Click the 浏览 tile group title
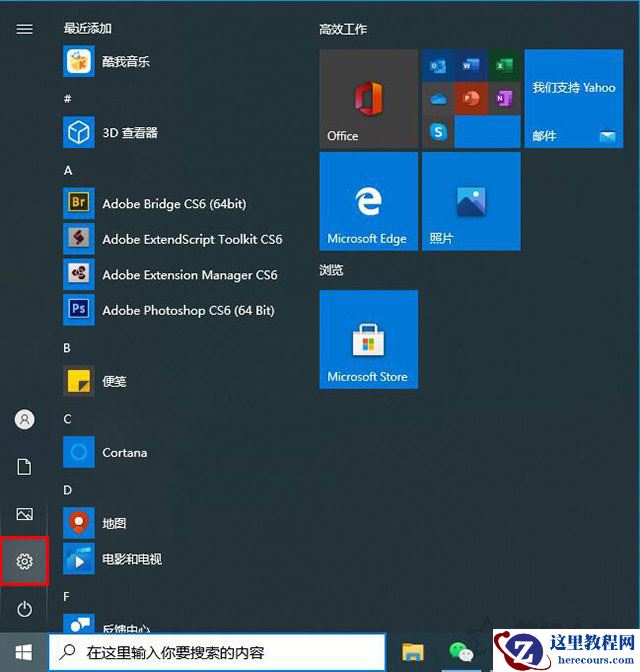Screen dimensions: 640x672 click(331, 270)
